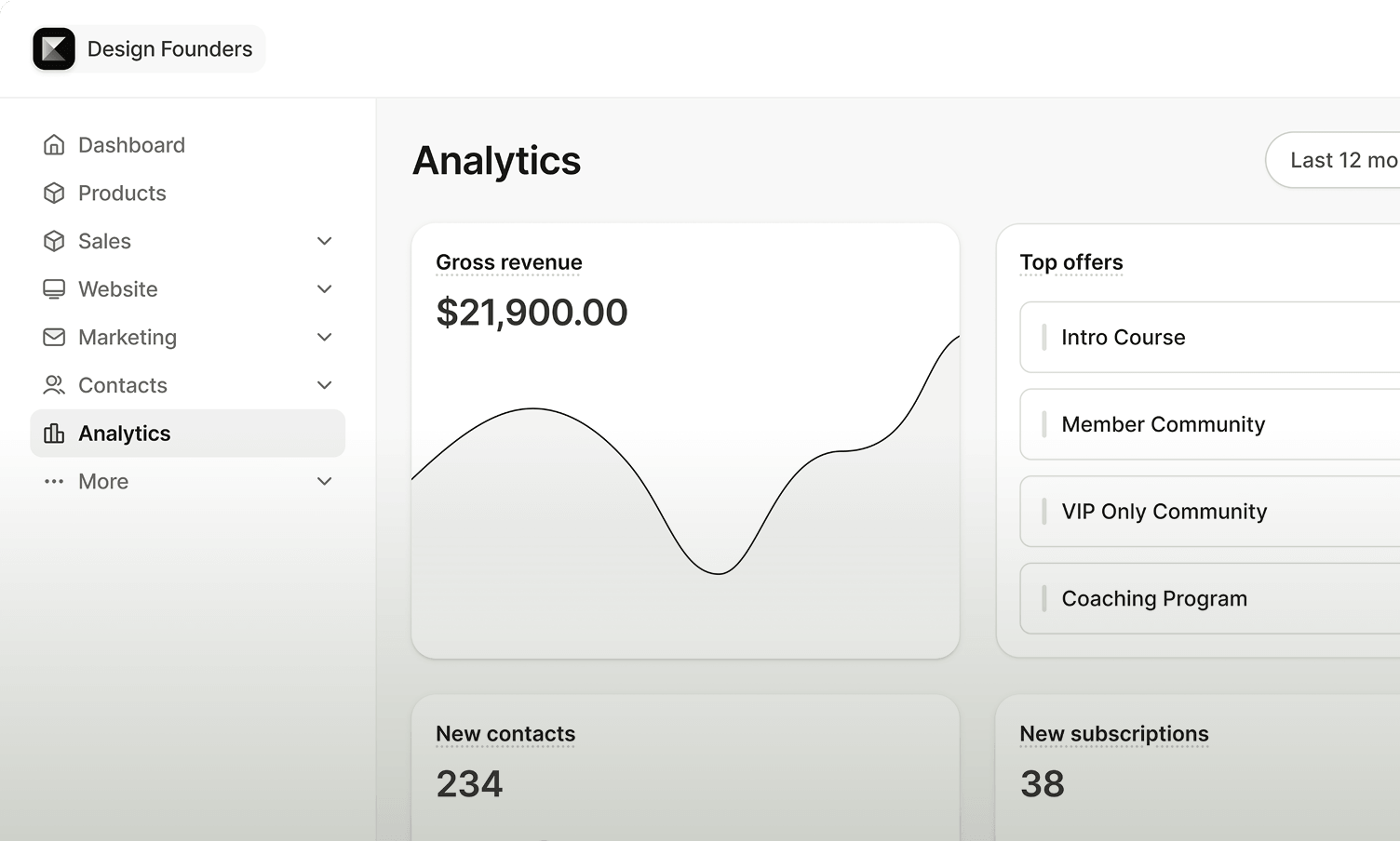Click the Design Founders logo icon
Viewport: 1400px width, 841px height.
54,48
